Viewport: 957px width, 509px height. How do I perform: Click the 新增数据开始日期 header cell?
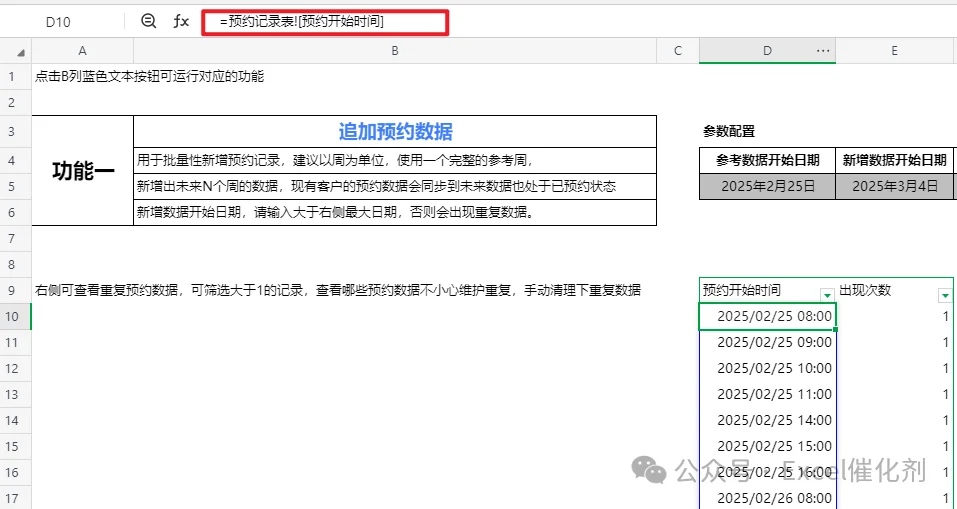[x=895, y=160]
